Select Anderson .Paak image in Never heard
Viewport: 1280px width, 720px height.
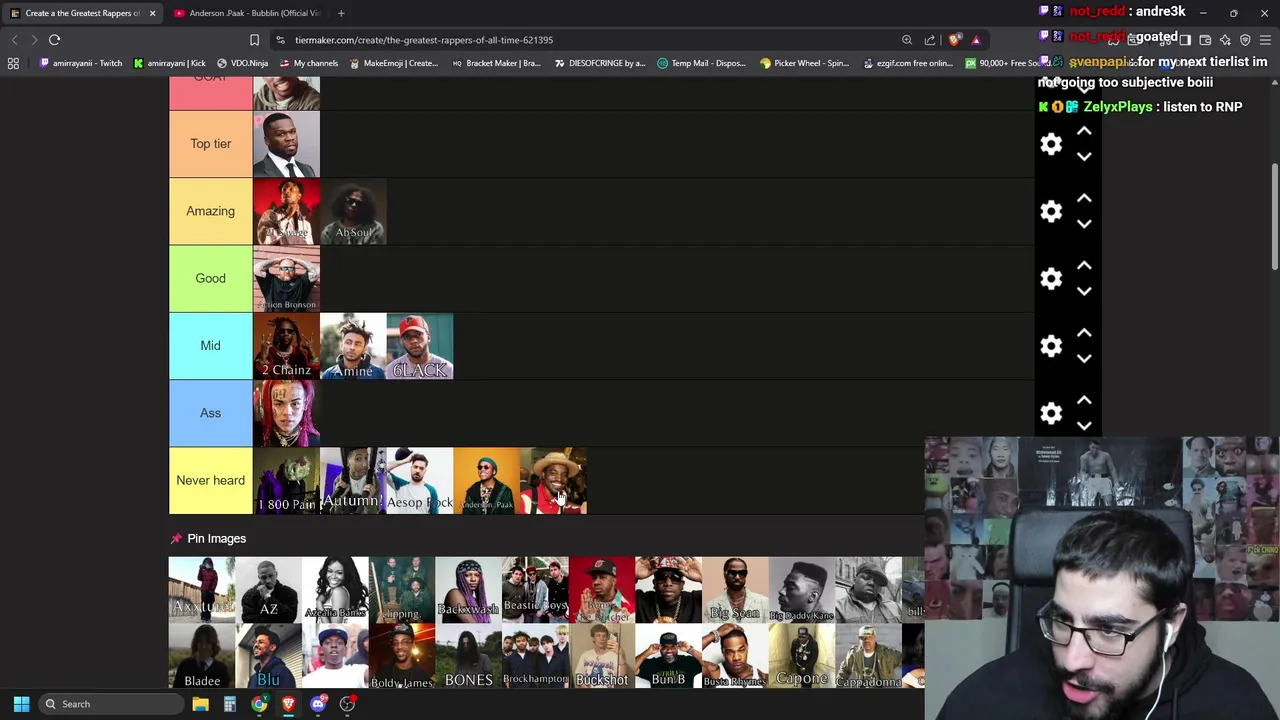tap(487, 481)
